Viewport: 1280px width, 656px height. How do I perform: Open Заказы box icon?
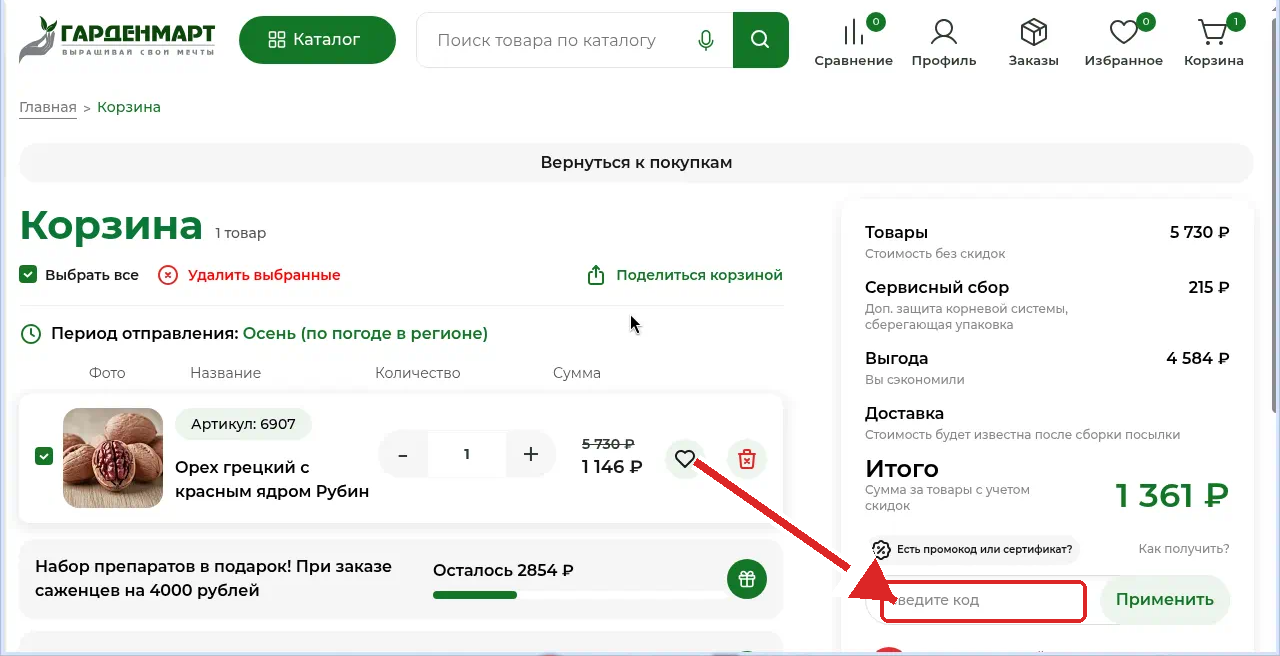(x=1033, y=41)
